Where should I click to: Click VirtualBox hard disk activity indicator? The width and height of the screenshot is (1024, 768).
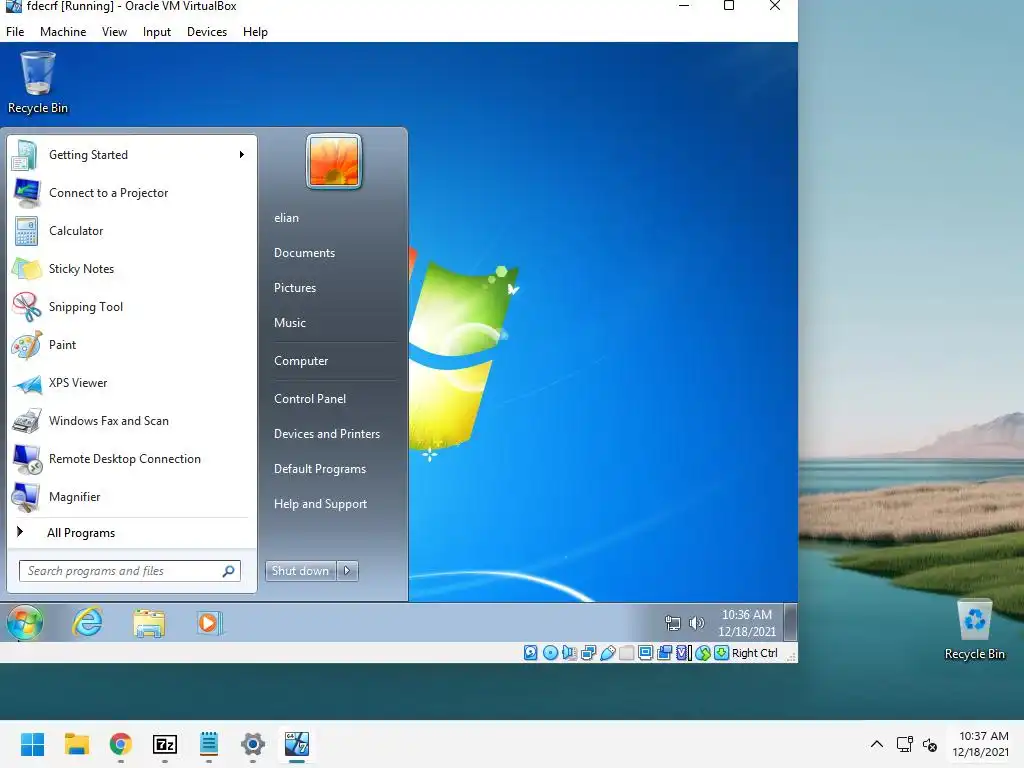(530, 652)
